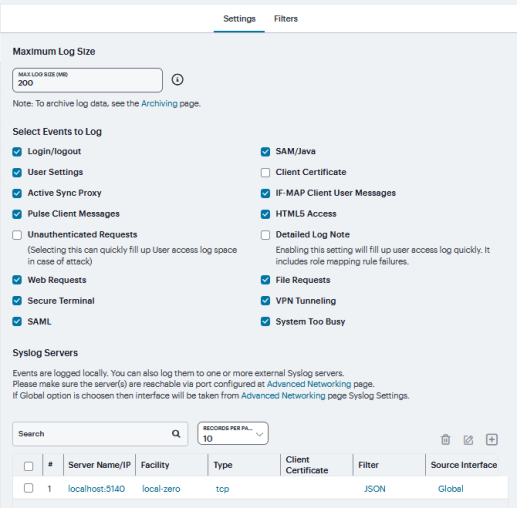Click the Max Log Size info icon
Viewport: 517px width, 508px height.
(177, 80)
